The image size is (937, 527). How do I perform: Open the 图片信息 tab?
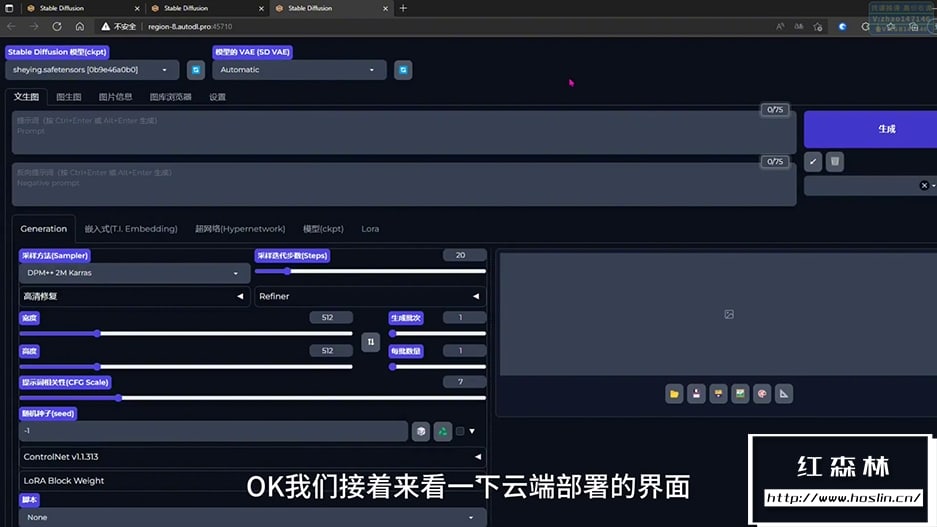click(115, 97)
